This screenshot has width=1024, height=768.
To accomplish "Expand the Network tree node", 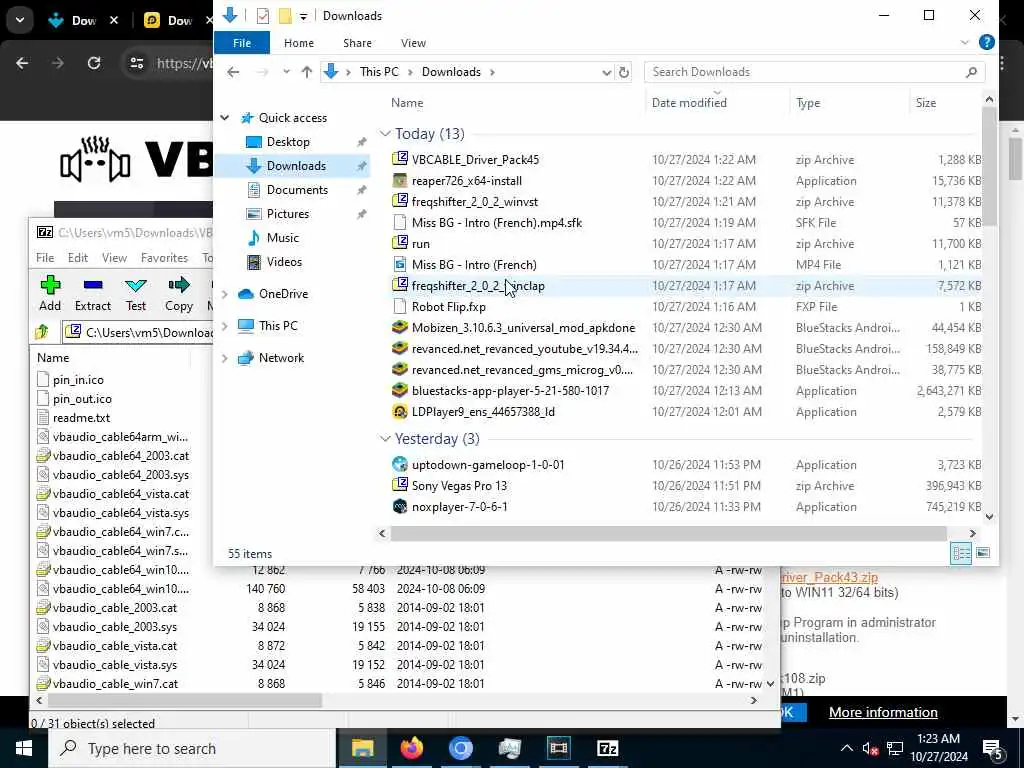I will click(225, 357).
